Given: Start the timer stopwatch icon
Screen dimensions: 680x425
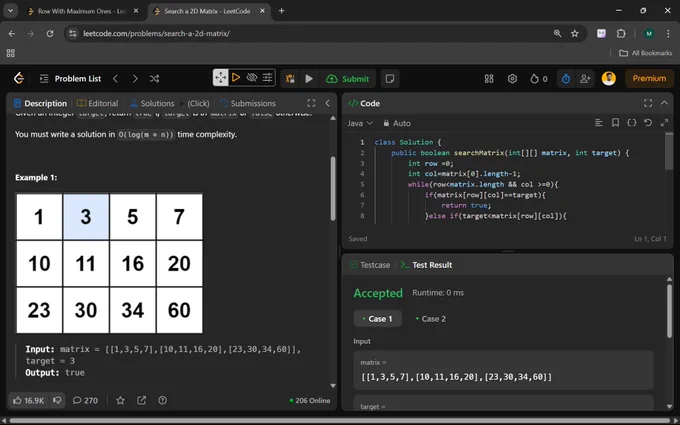Looking at the screenshot, I should [x=566, y=78].
